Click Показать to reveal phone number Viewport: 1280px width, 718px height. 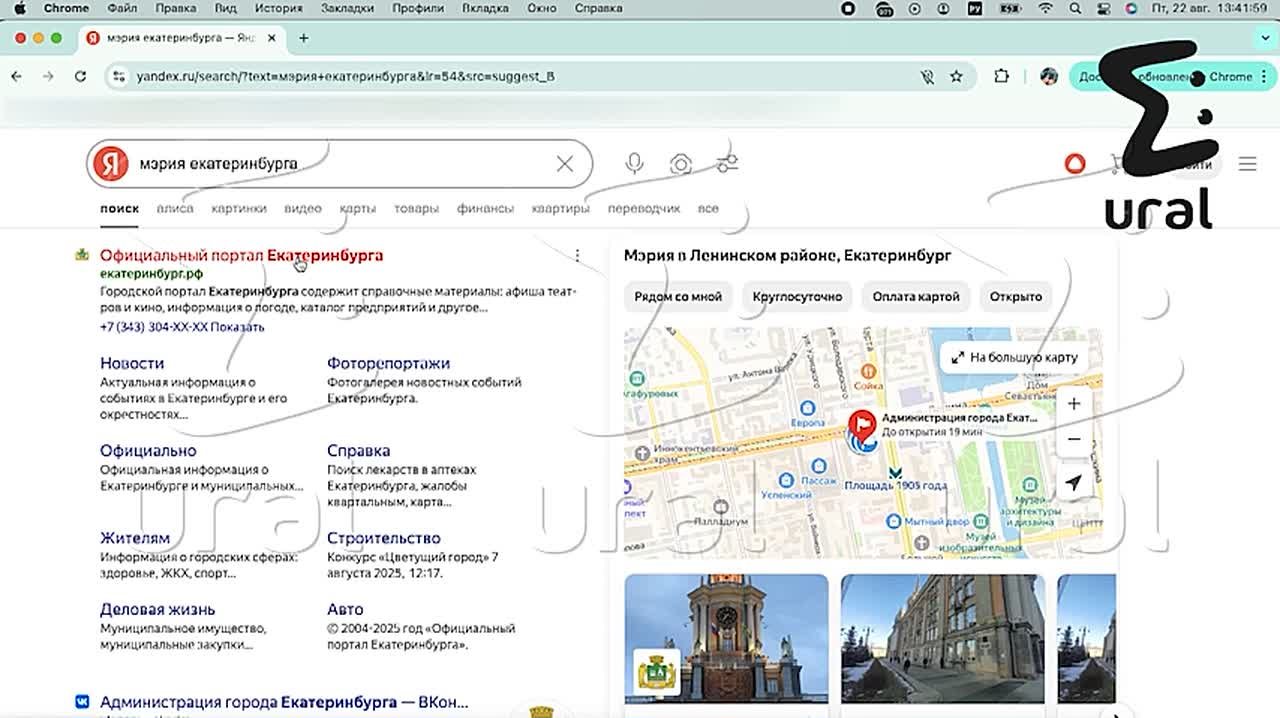[x=238, y=327]
